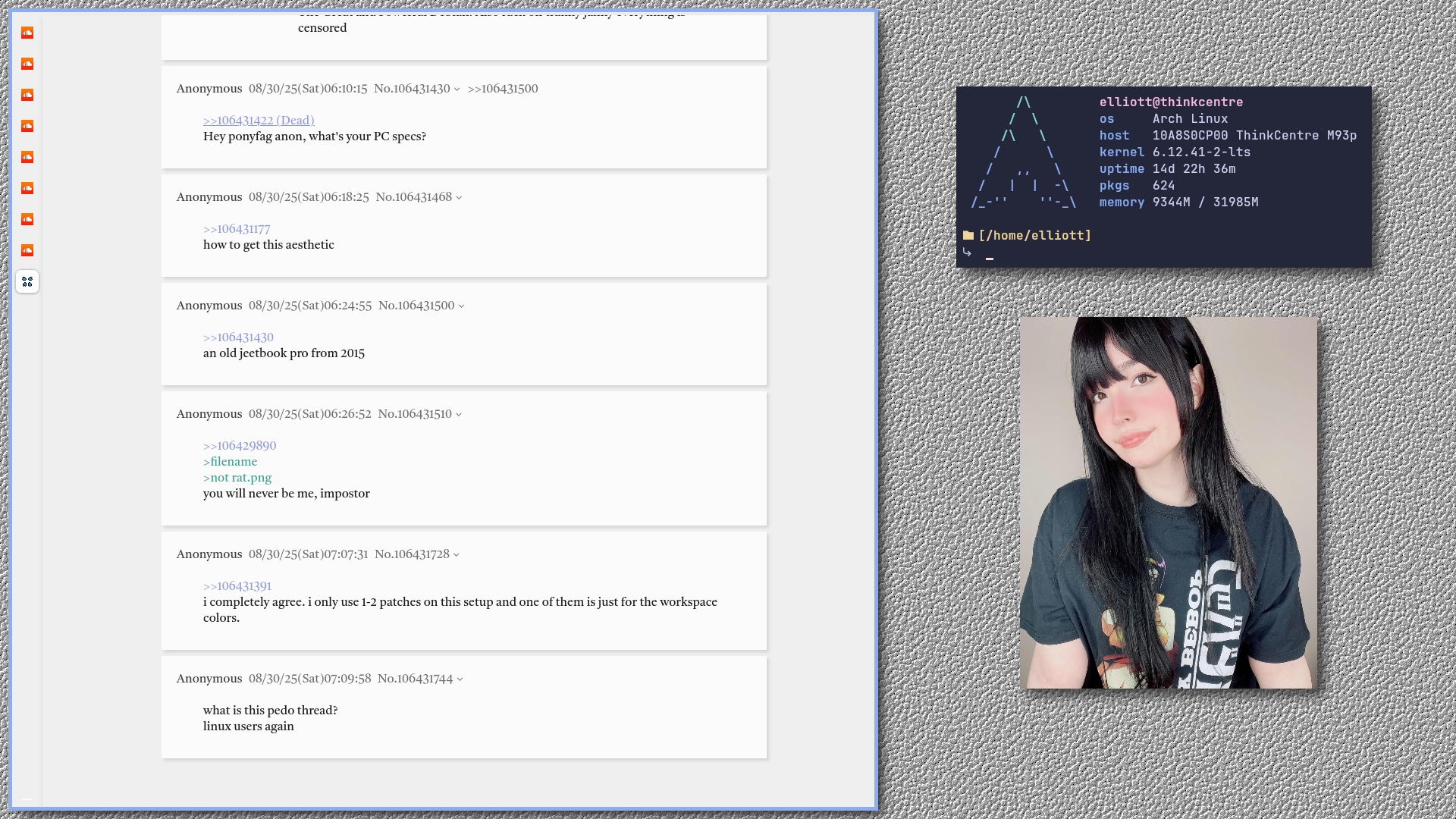The width and height of the screenshot is (1456, 819).
Task: Click greentext line '>filename'
Action: pos(231,462)
